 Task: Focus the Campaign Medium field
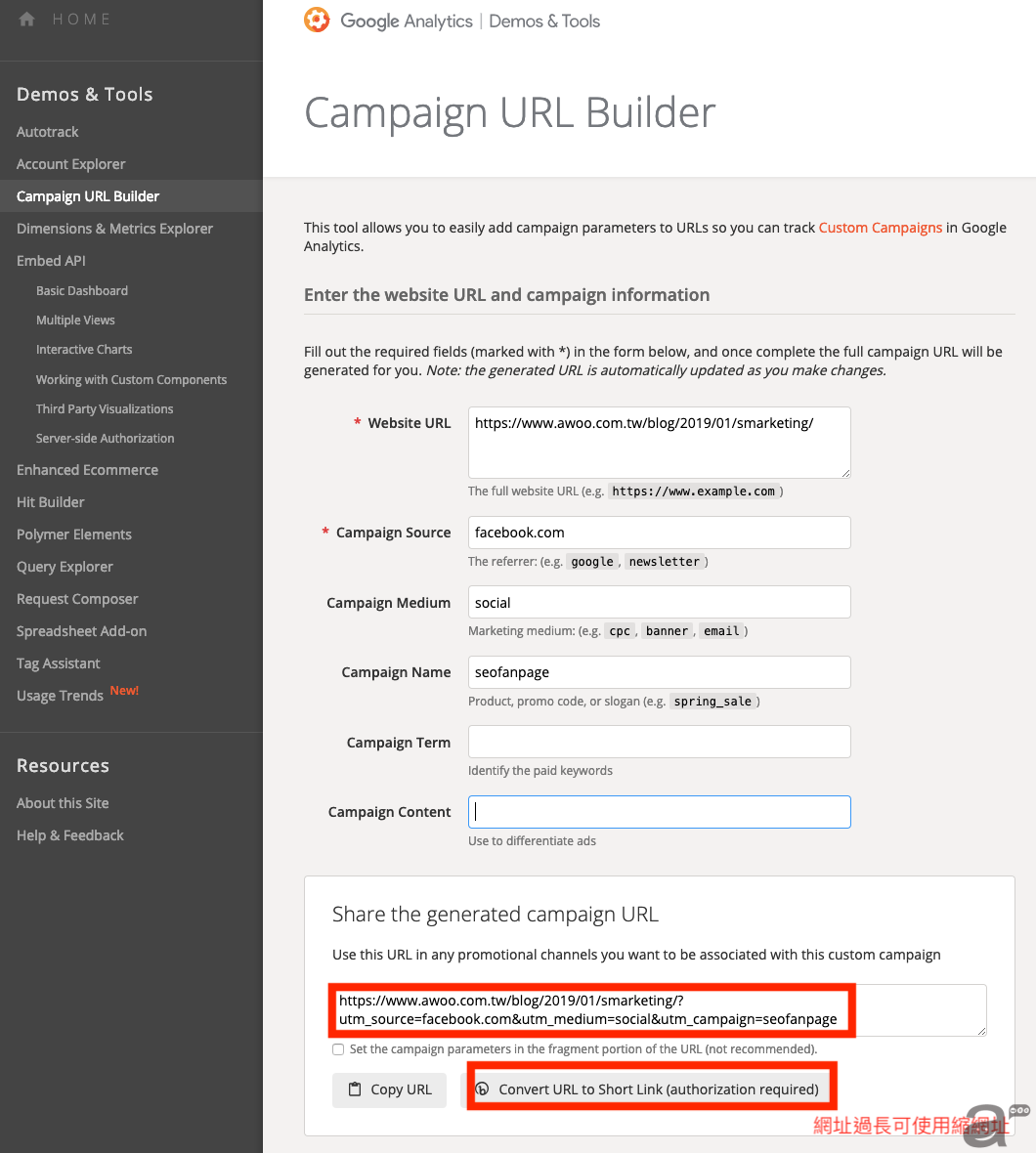(x=660, y=602)
